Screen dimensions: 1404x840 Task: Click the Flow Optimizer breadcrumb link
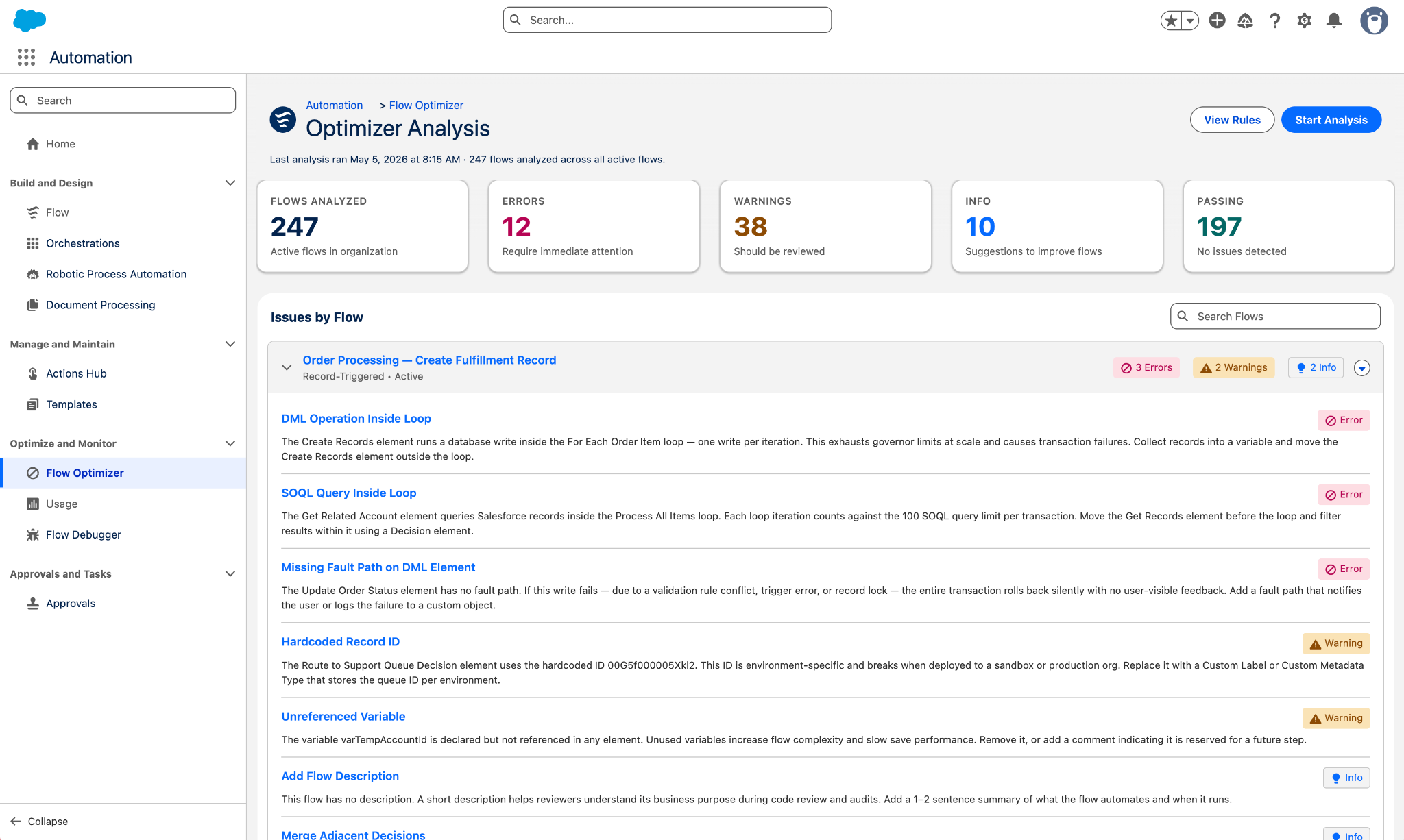pyautogui.click(x=426, y=105)
